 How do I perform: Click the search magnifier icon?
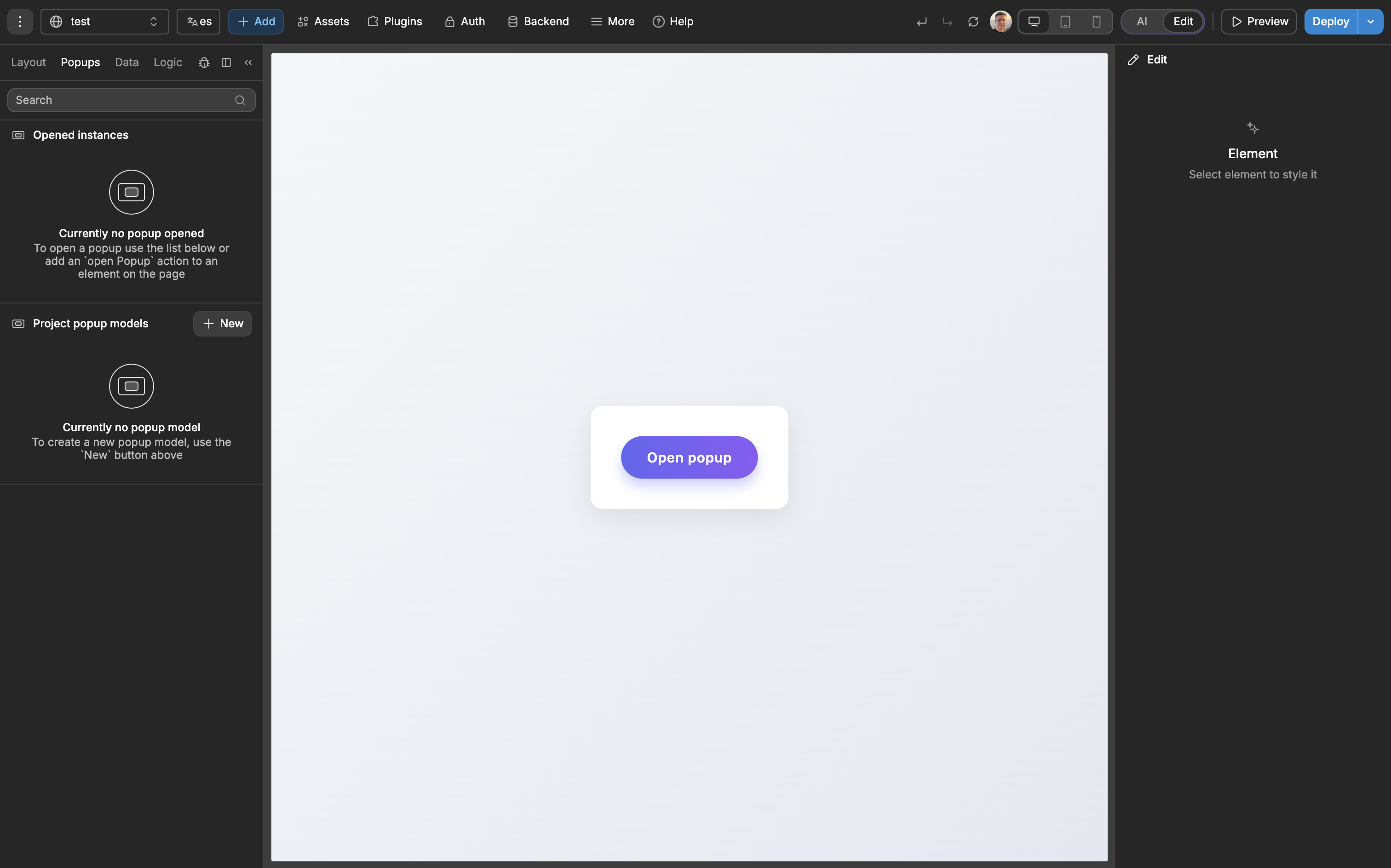(240, 101)
